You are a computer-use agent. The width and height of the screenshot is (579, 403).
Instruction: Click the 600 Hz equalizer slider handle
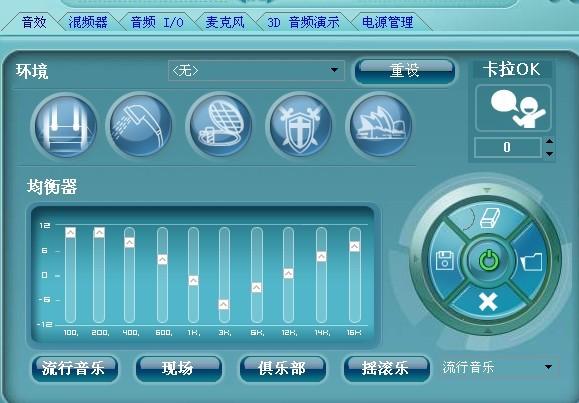[x=162, y=259]
